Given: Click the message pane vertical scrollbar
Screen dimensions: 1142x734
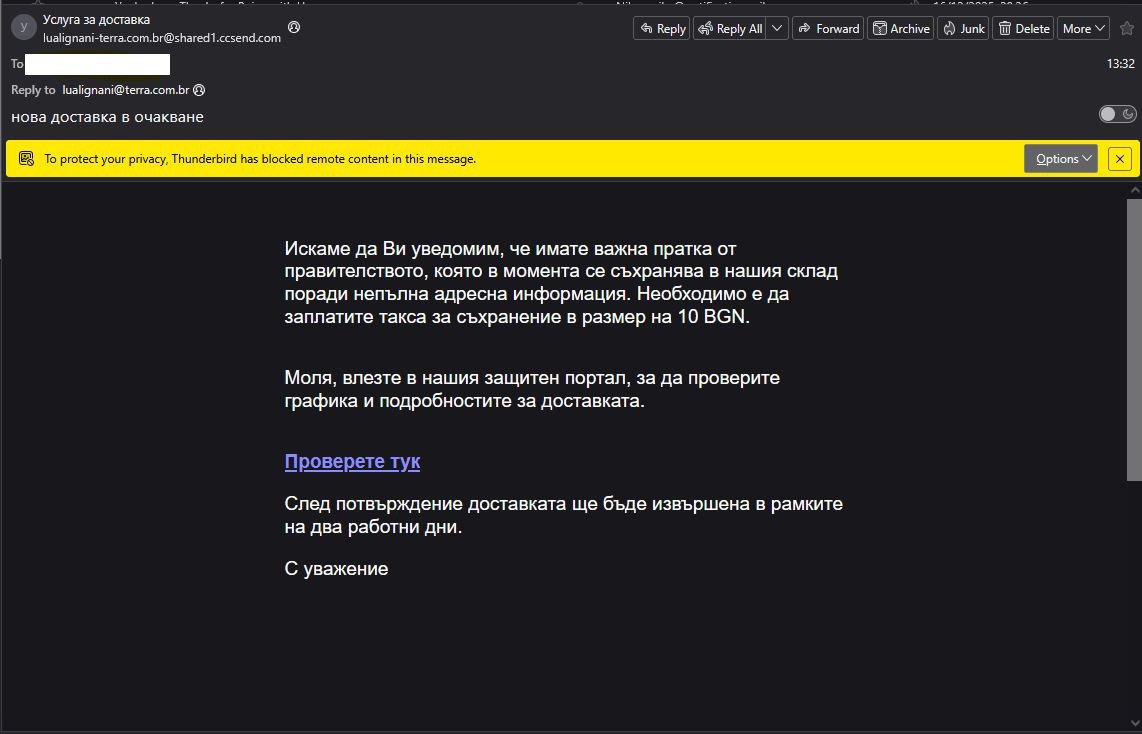Looking at the screenshot, I should point(1133,340).
